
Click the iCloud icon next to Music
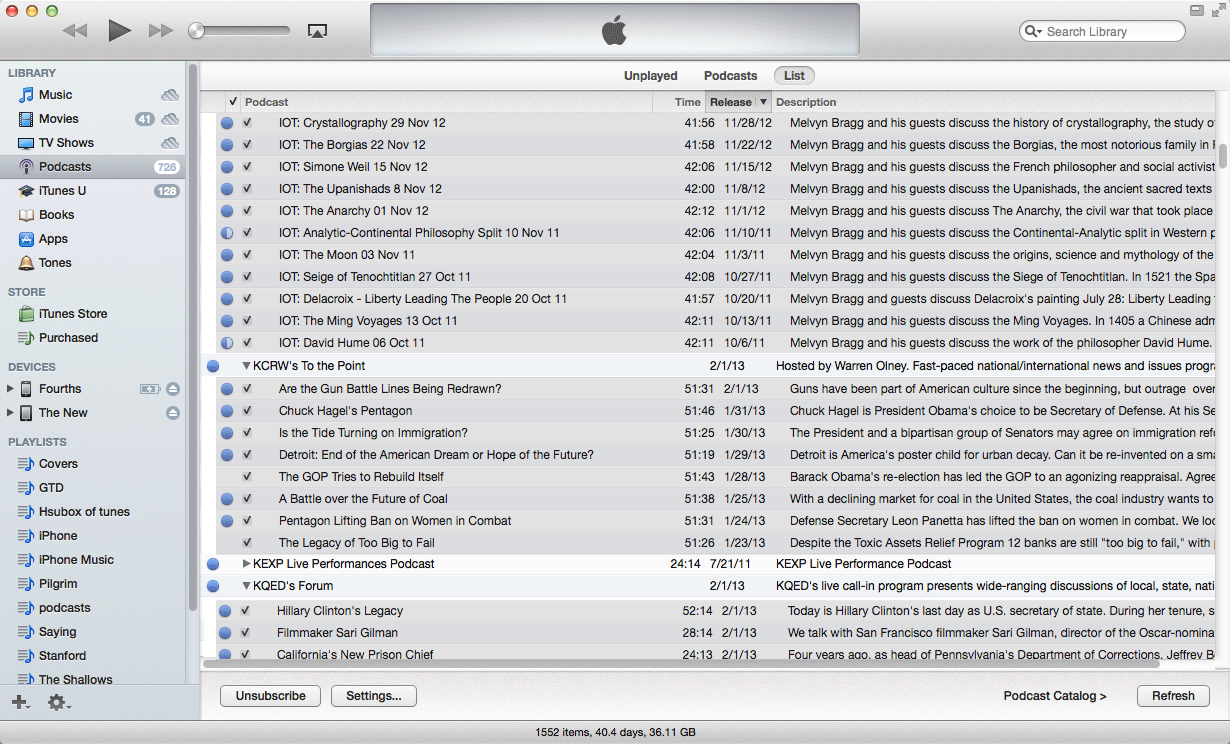pyautogui.click(x=170, y=95)
